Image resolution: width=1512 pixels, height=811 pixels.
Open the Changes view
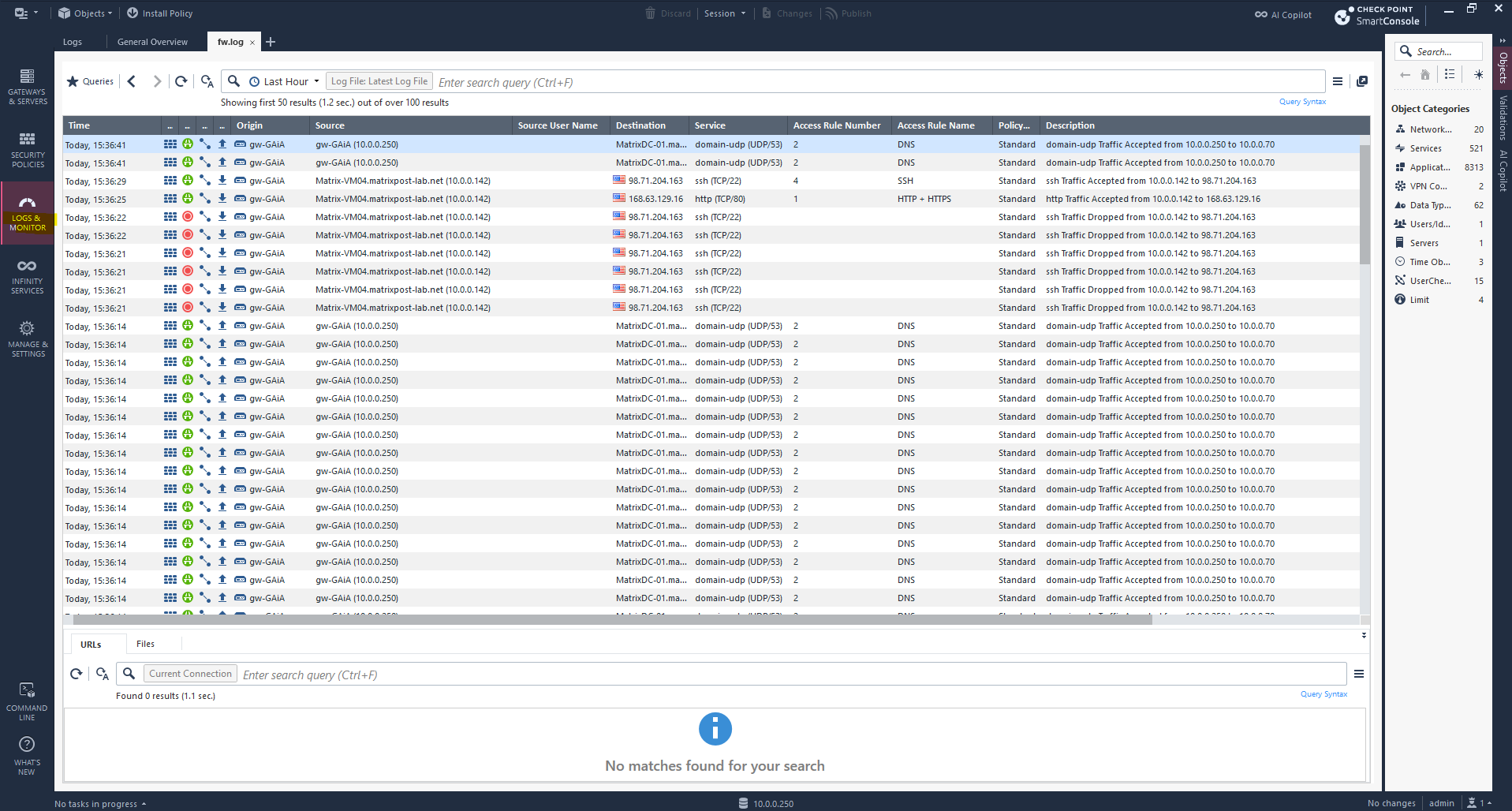(x=786, y=13)
